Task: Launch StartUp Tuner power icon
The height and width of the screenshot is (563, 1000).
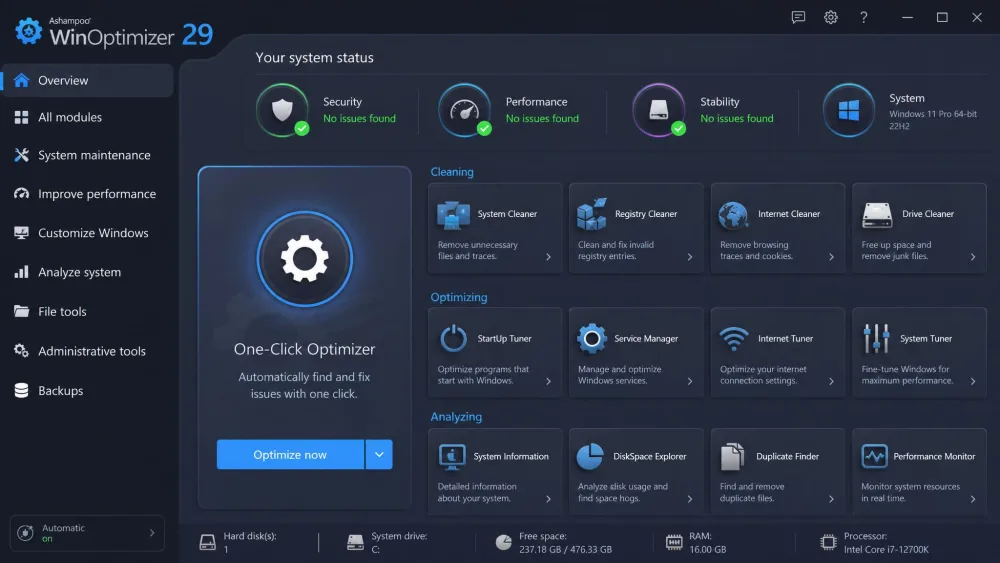Action: coord(453,339)
